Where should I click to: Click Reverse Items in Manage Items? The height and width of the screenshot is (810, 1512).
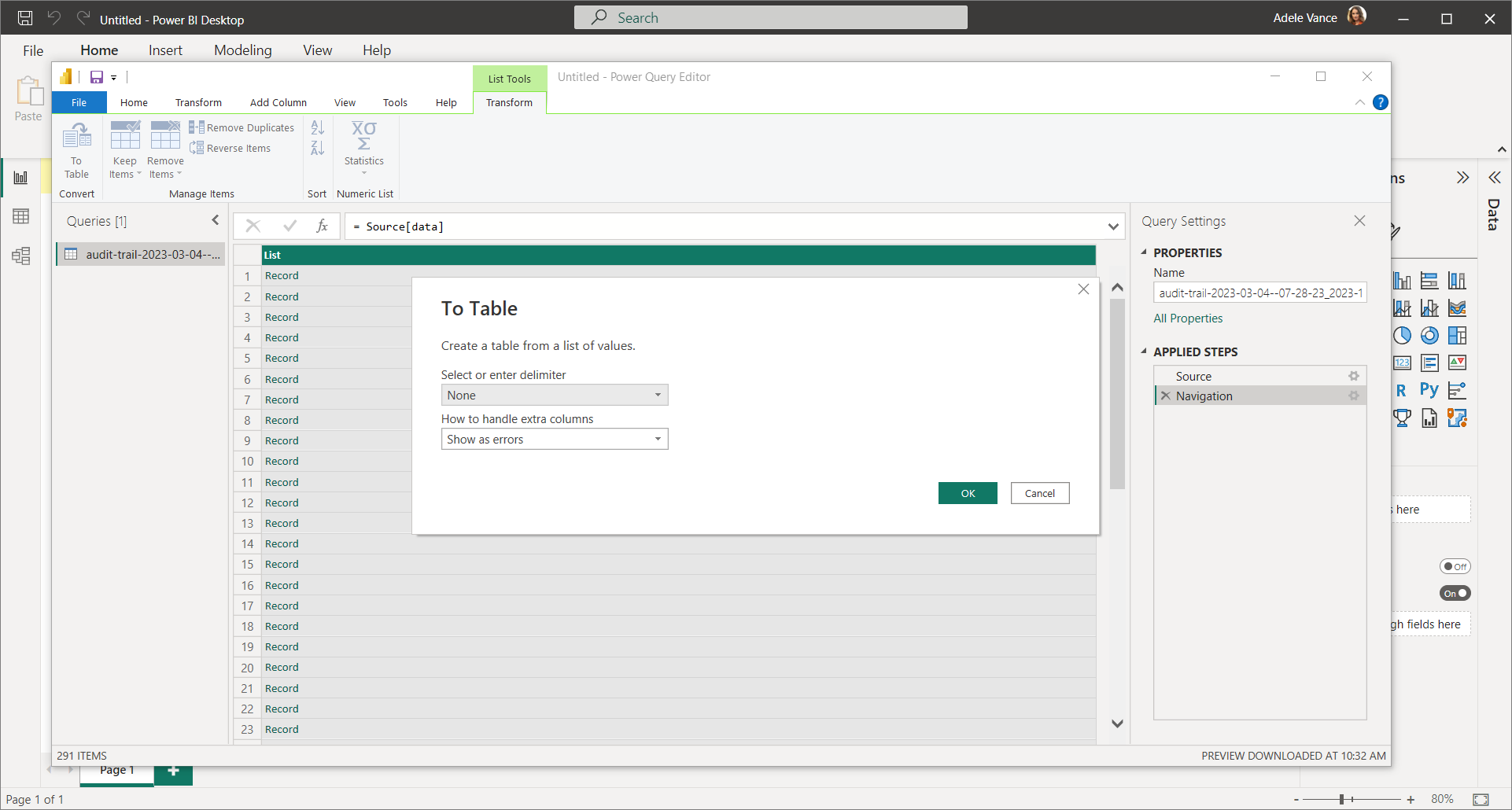click(230, 149)
